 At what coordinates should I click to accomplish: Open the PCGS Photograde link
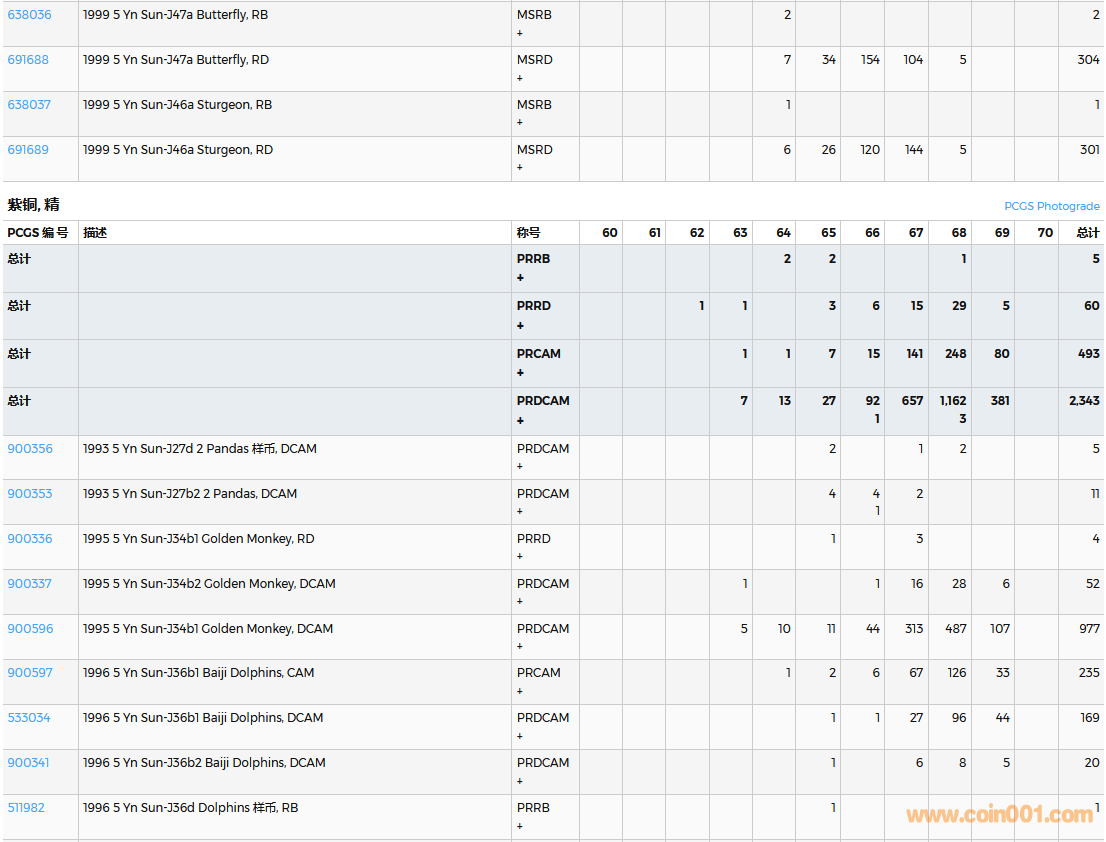(x=1051, y=206)
